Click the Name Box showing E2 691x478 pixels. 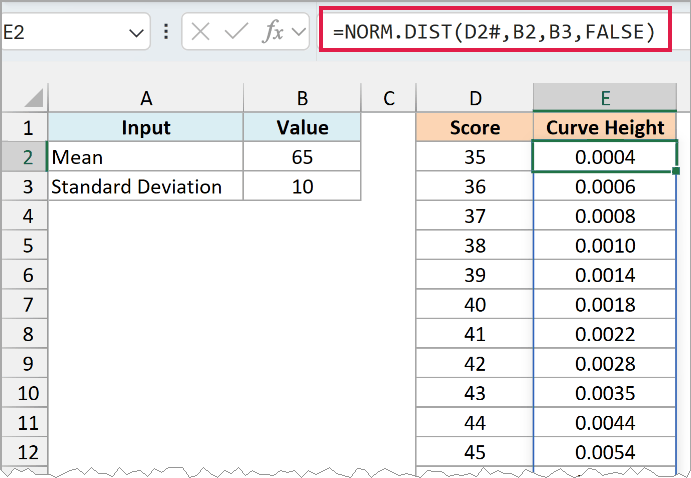pyautogui.click(x=75, y=32)
